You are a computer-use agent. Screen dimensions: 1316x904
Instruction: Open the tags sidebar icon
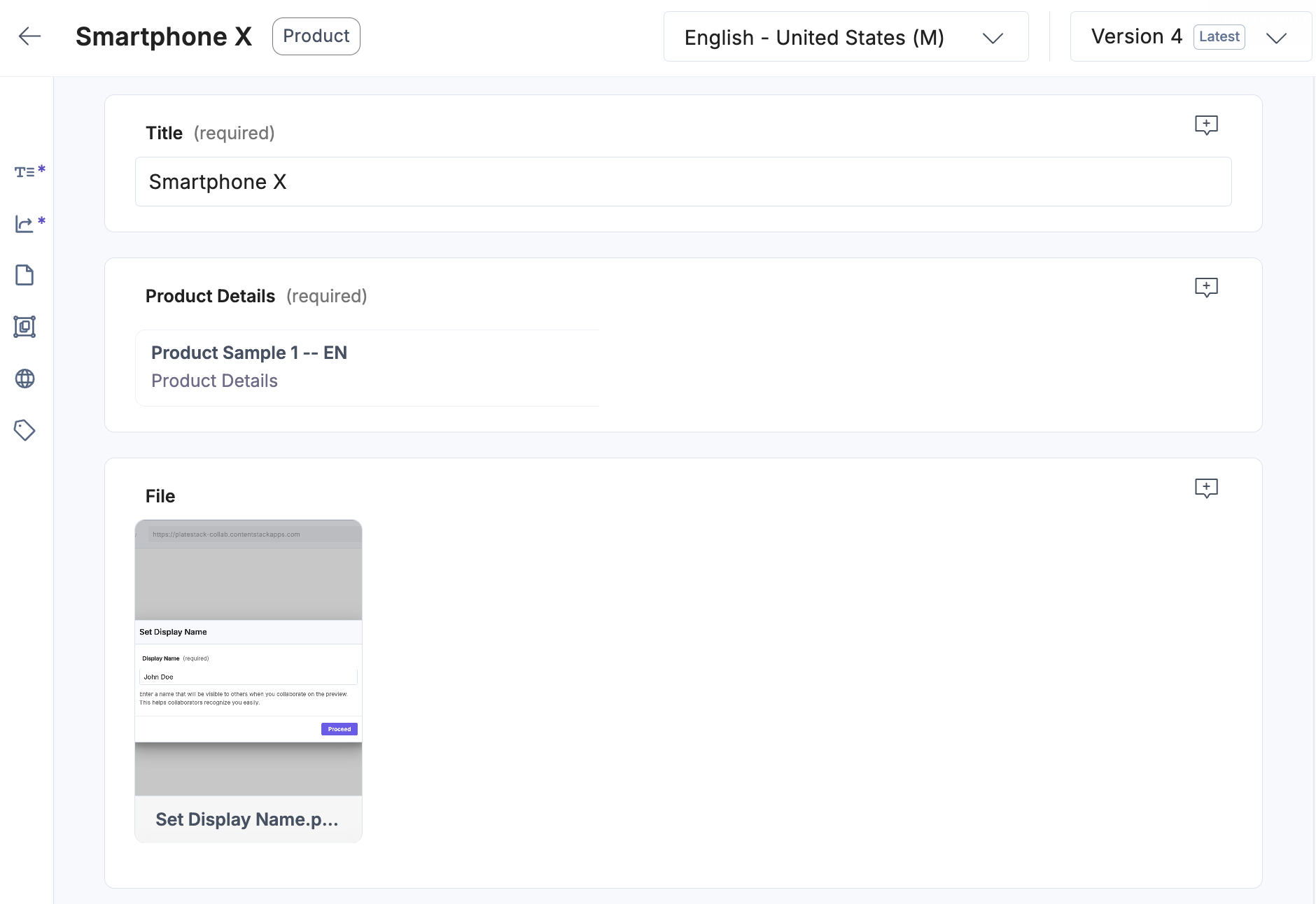24,430
